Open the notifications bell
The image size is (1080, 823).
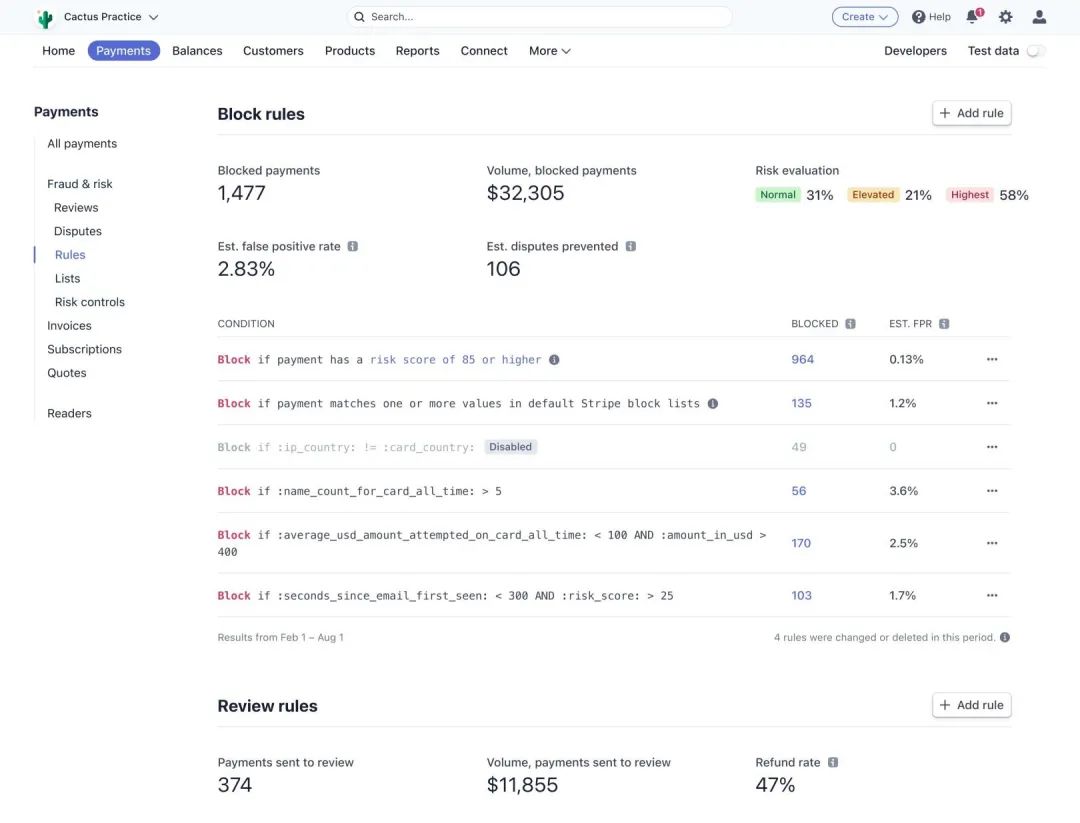point(971,16)
